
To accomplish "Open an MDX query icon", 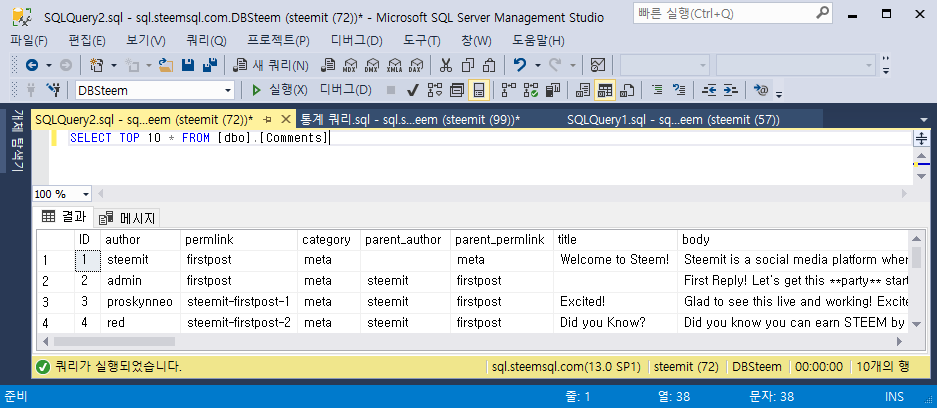I will pyautogui.click(x=350, y=65).
